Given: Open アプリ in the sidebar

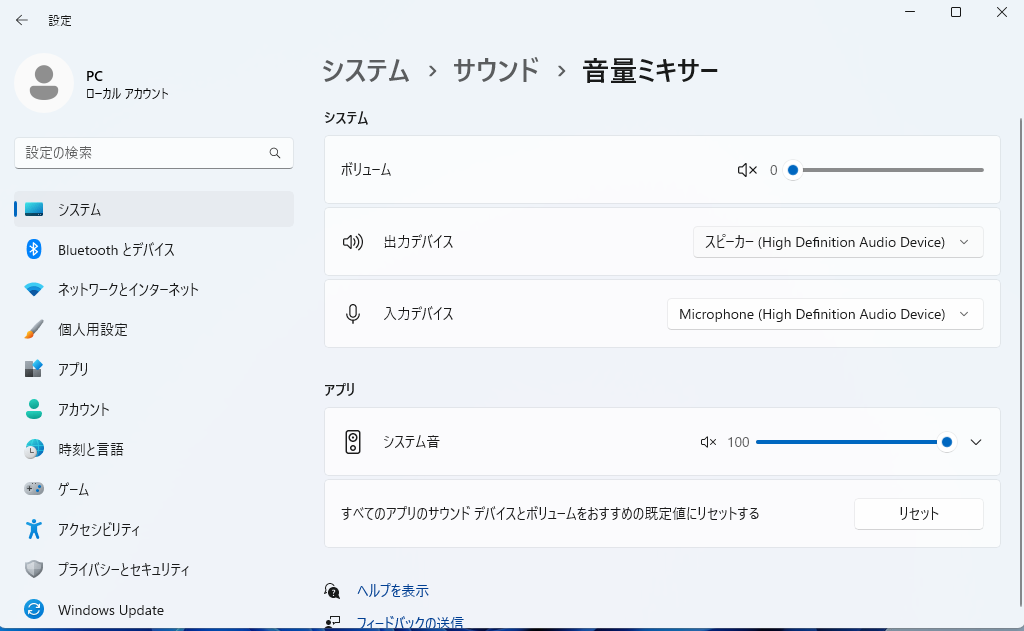Looking at the screenshot, I should click(73, 370).
